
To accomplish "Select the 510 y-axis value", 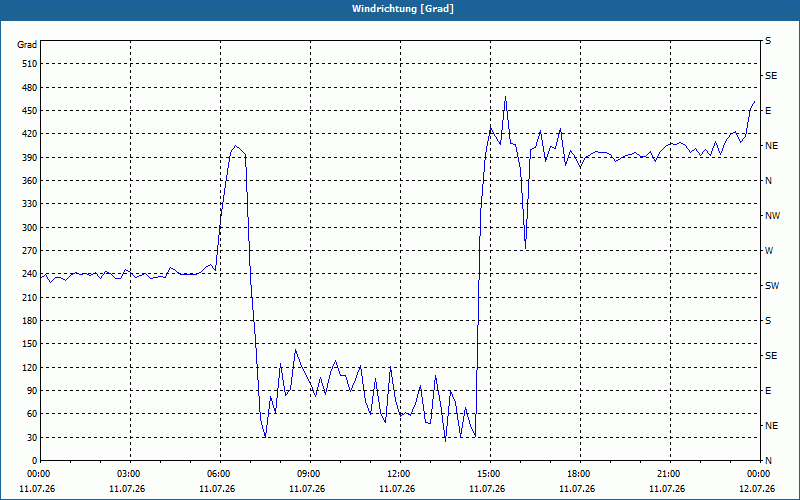I will [x=30, y=64].
